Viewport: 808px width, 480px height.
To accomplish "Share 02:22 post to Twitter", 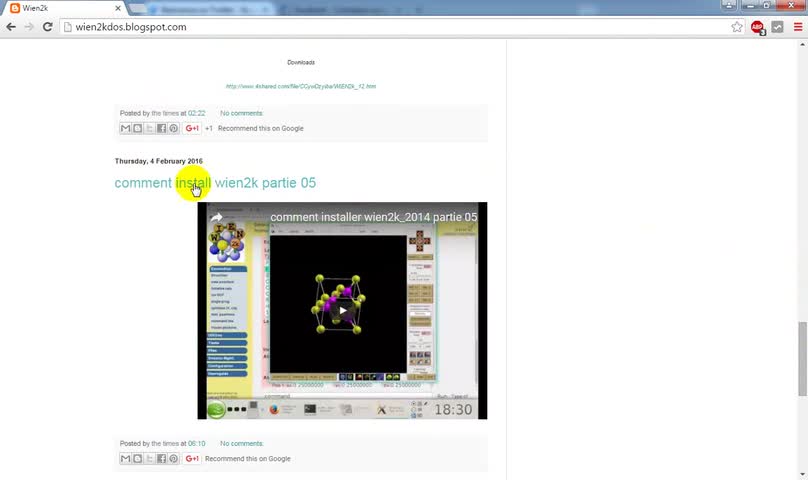I will point(149,128).
